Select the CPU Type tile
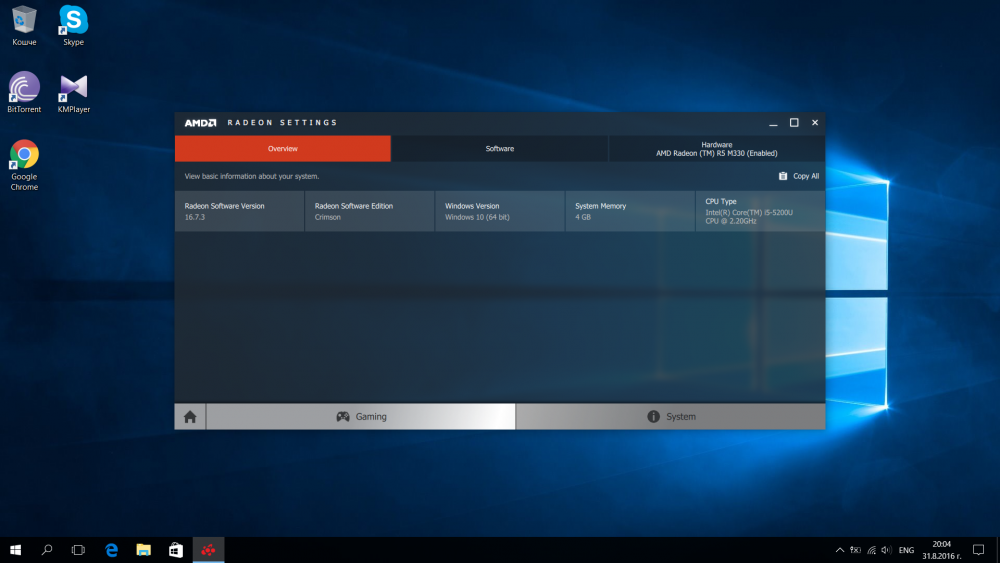Image resolution: width=1000 pixels, height=563 pixels. (x=760, y=211)
